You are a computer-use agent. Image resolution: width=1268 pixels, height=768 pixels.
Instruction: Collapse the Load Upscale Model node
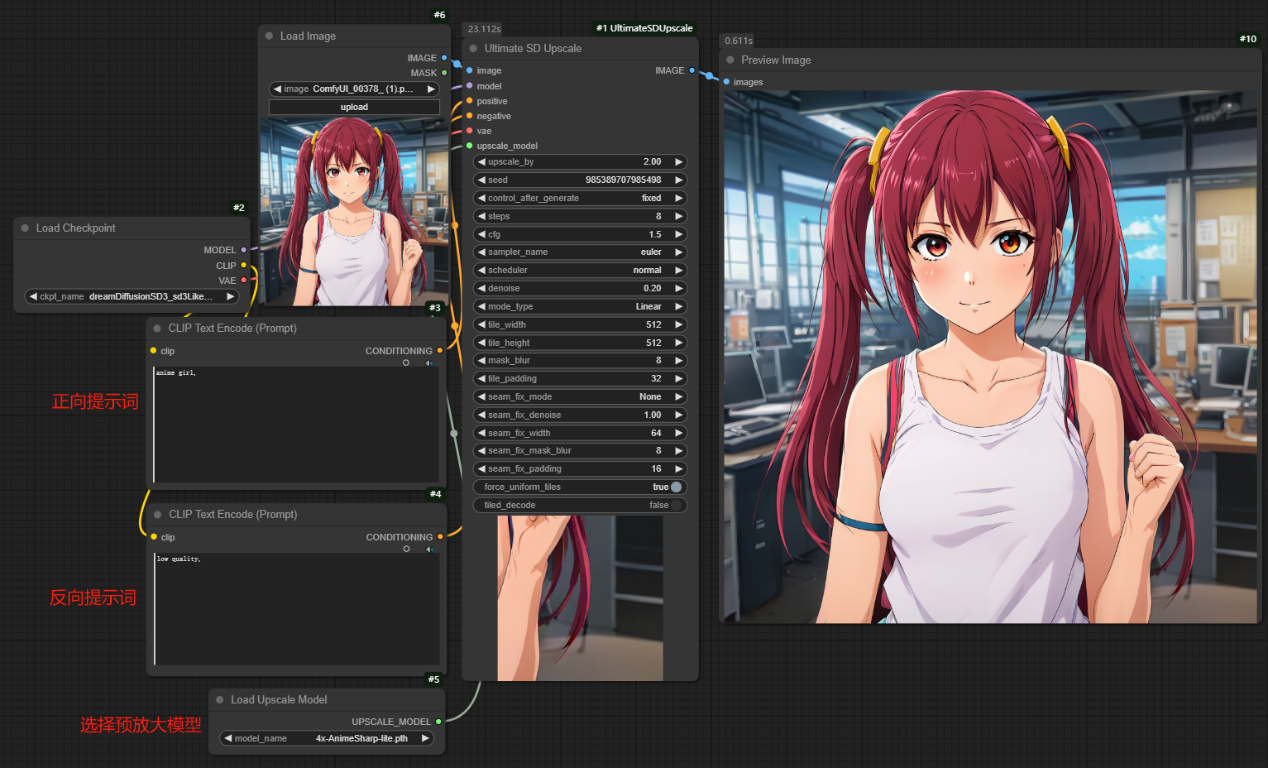pyautogui.click(x=220, y=700)
